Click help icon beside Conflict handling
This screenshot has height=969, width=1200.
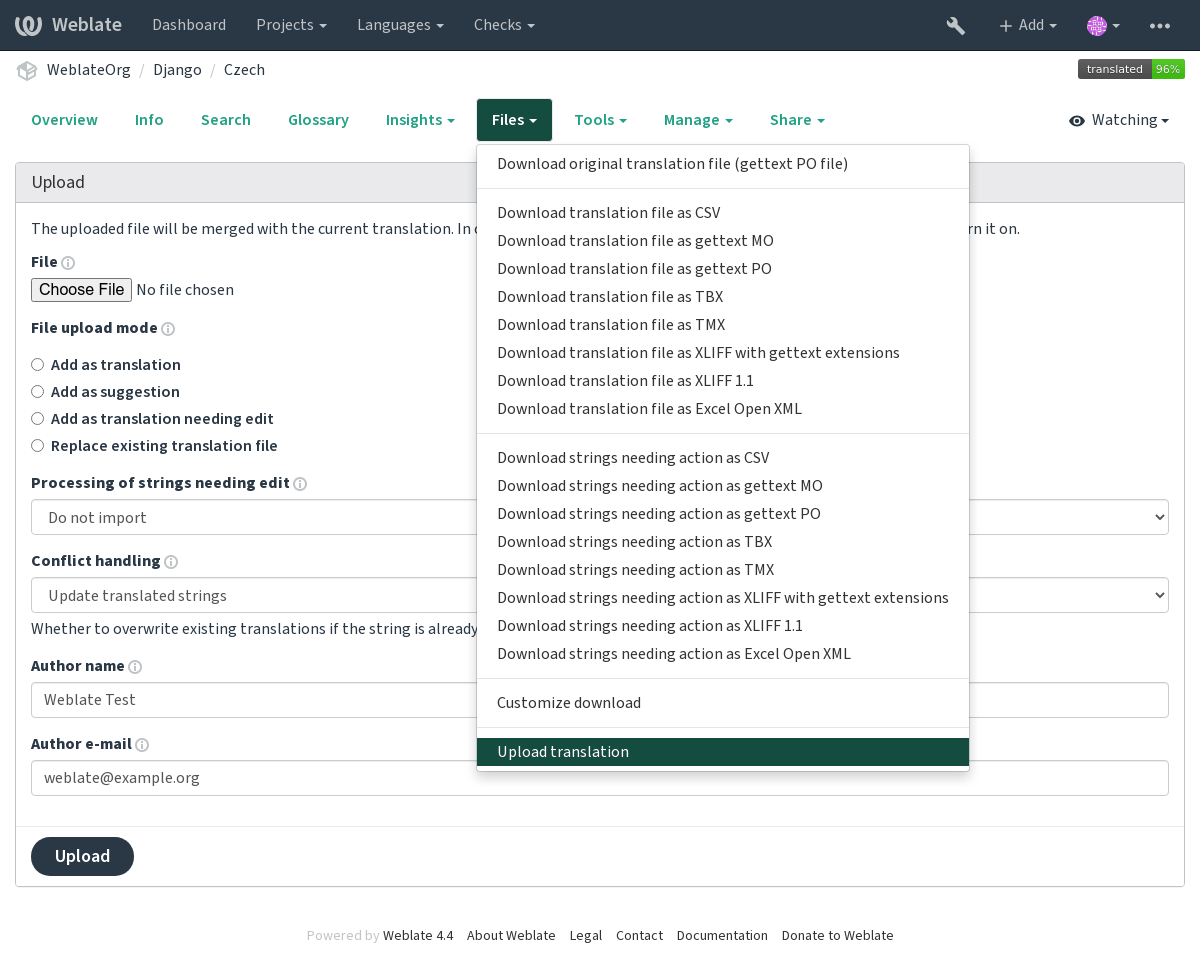pos(171,562)
